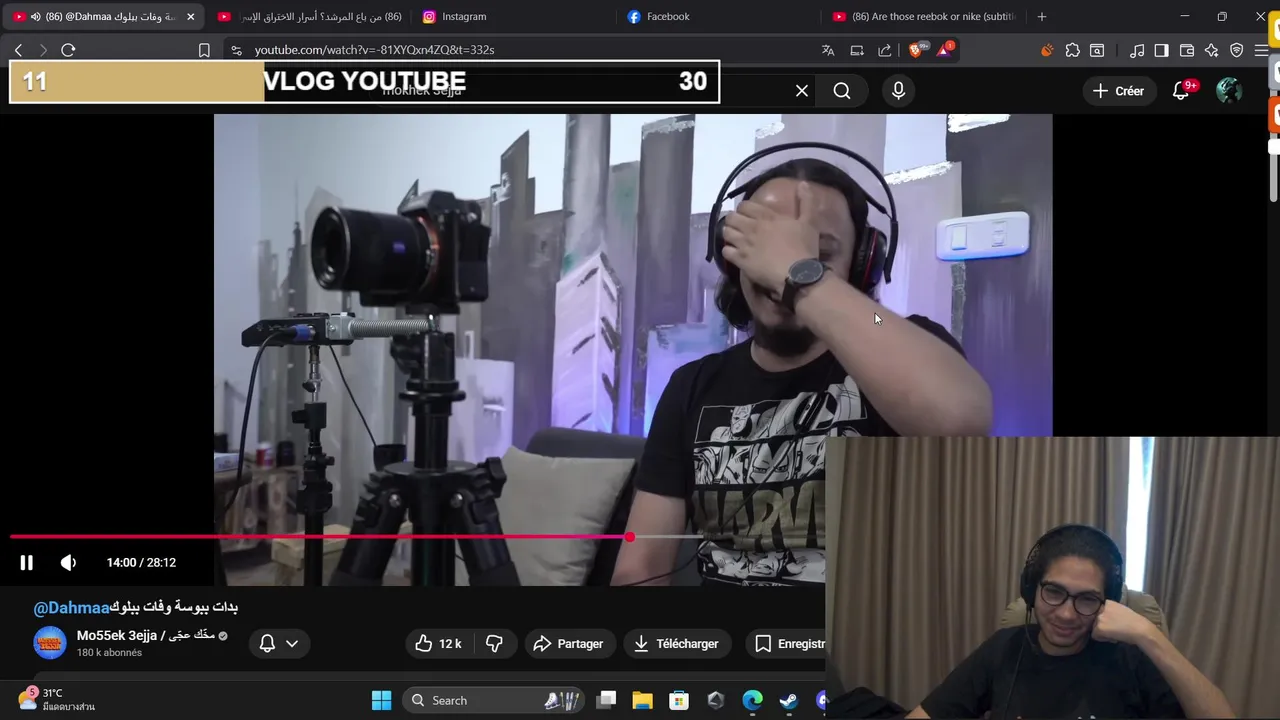Open the Windows Start menu
Image resolution: width=1280 pixels, height=720 pixels.
click(381, 701)
